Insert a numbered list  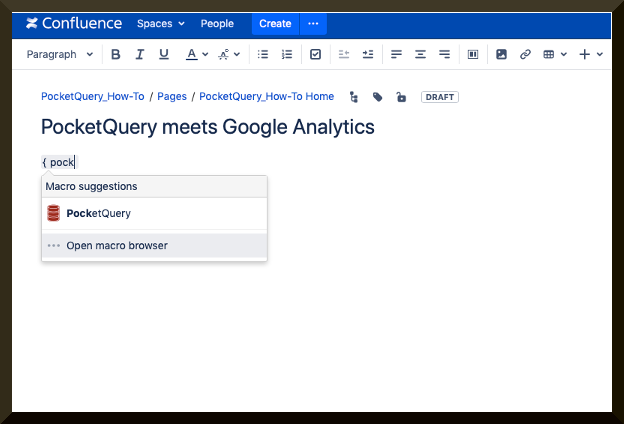pos(287,54)
